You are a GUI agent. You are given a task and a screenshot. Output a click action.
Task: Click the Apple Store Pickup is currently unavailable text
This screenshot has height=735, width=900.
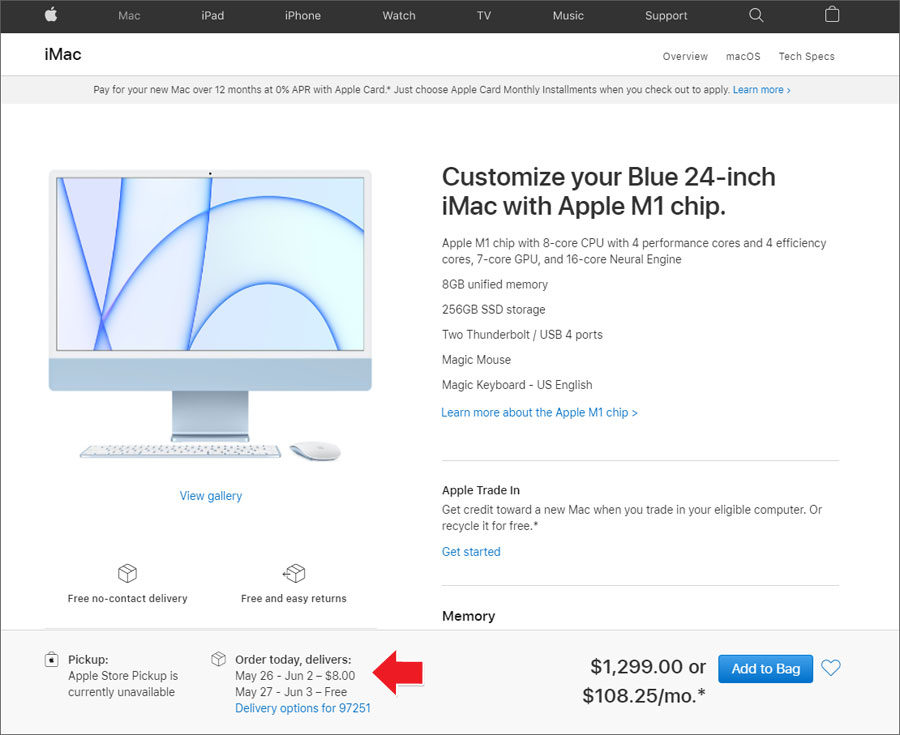(x=123, y=684)
